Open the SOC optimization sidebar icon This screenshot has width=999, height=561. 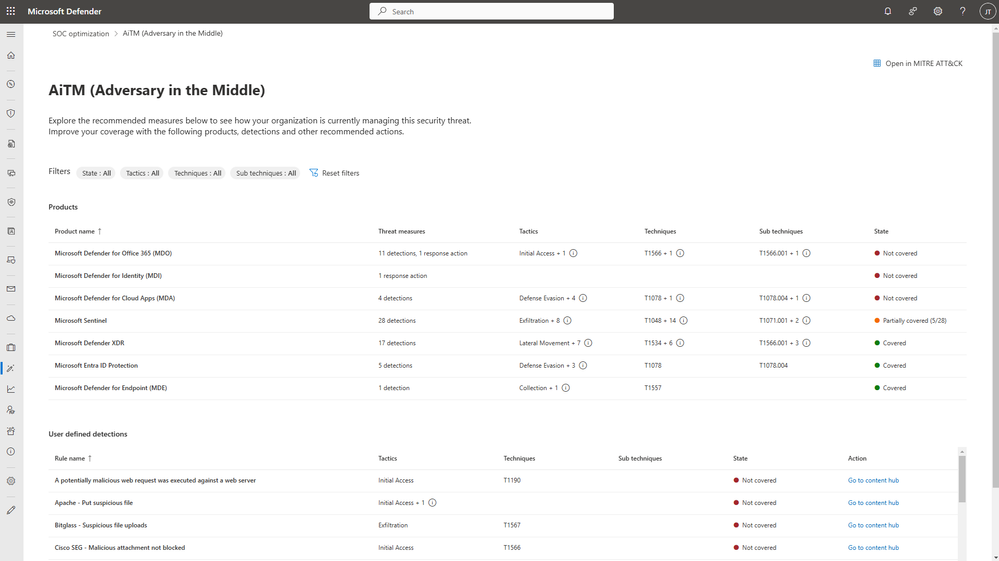tap(11, 368)
